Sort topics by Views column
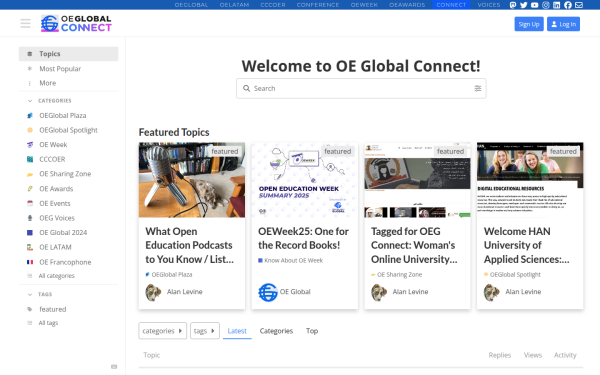Viewport: 600px width, 375px height. click(533, 355)
